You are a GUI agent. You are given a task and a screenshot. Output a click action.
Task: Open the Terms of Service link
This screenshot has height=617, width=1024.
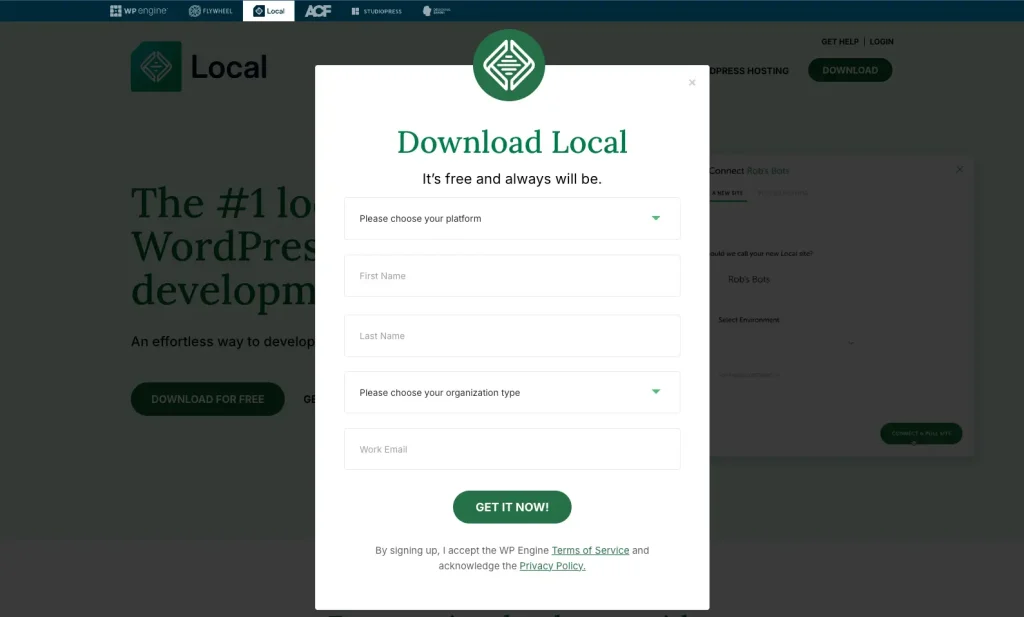(590, 550)
